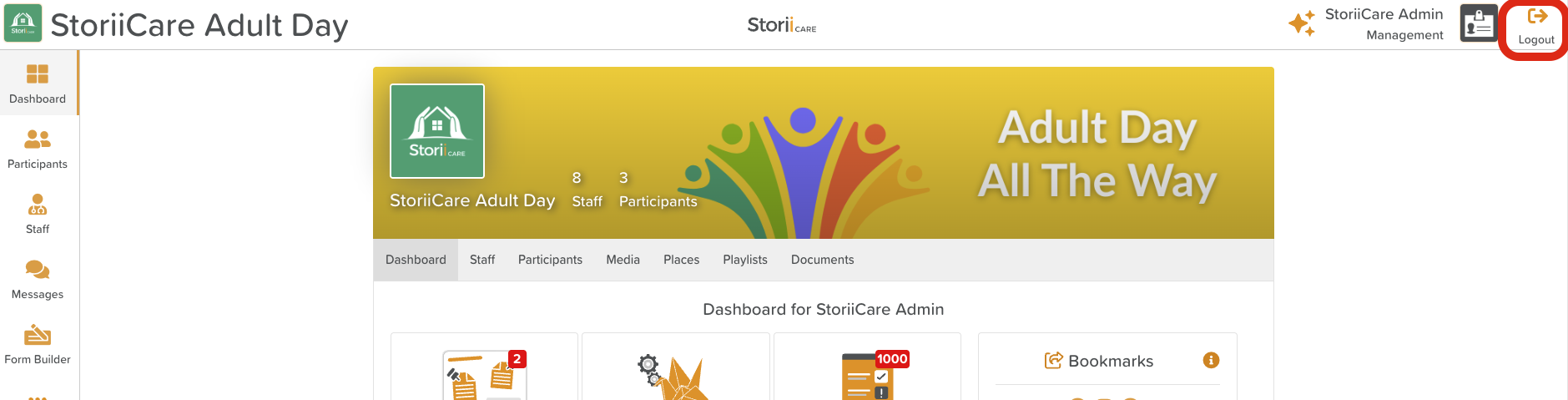
Task: Click the orange sparkle stars icon
Action: [1302, 23]
